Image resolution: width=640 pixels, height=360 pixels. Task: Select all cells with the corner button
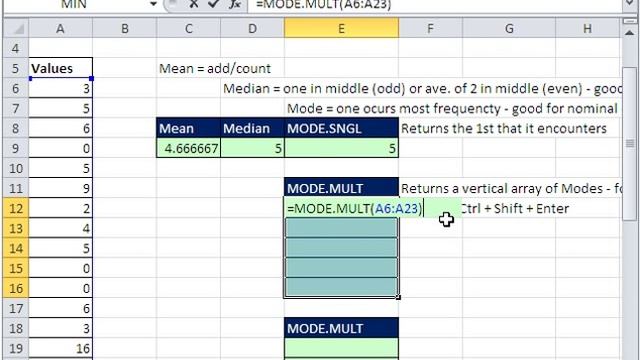(16, 29)
